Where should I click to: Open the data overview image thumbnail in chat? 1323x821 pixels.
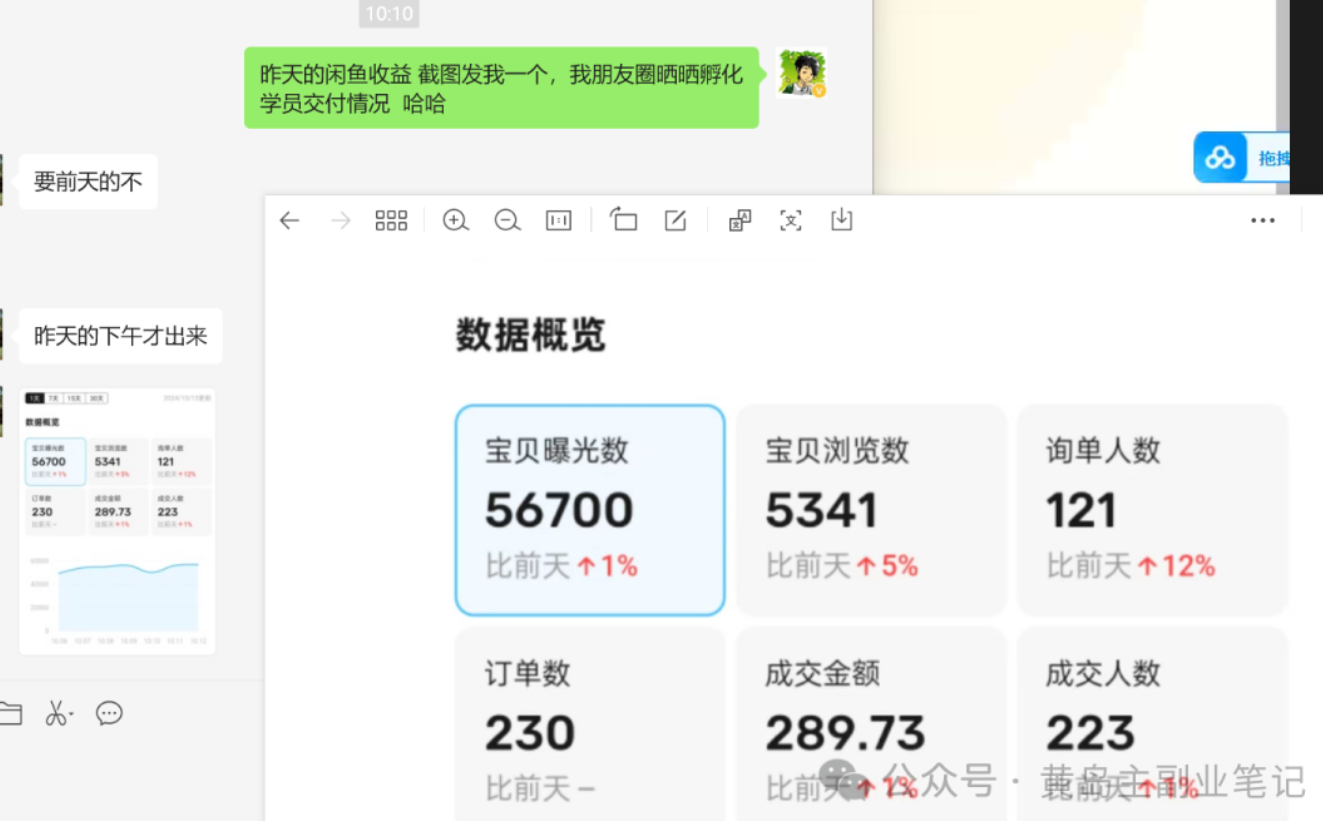coord(117,521)
